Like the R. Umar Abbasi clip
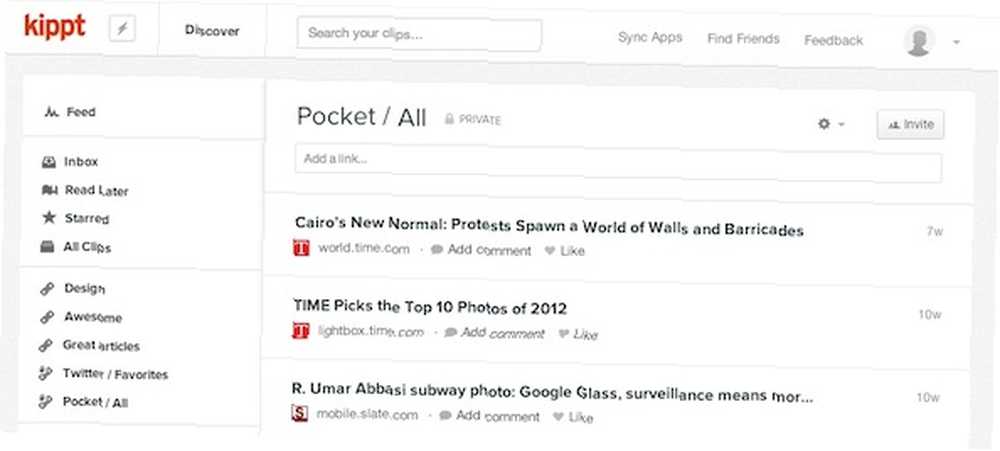Image resolution: width=1000 pixels, height=451 pixels. coord(573,417)
